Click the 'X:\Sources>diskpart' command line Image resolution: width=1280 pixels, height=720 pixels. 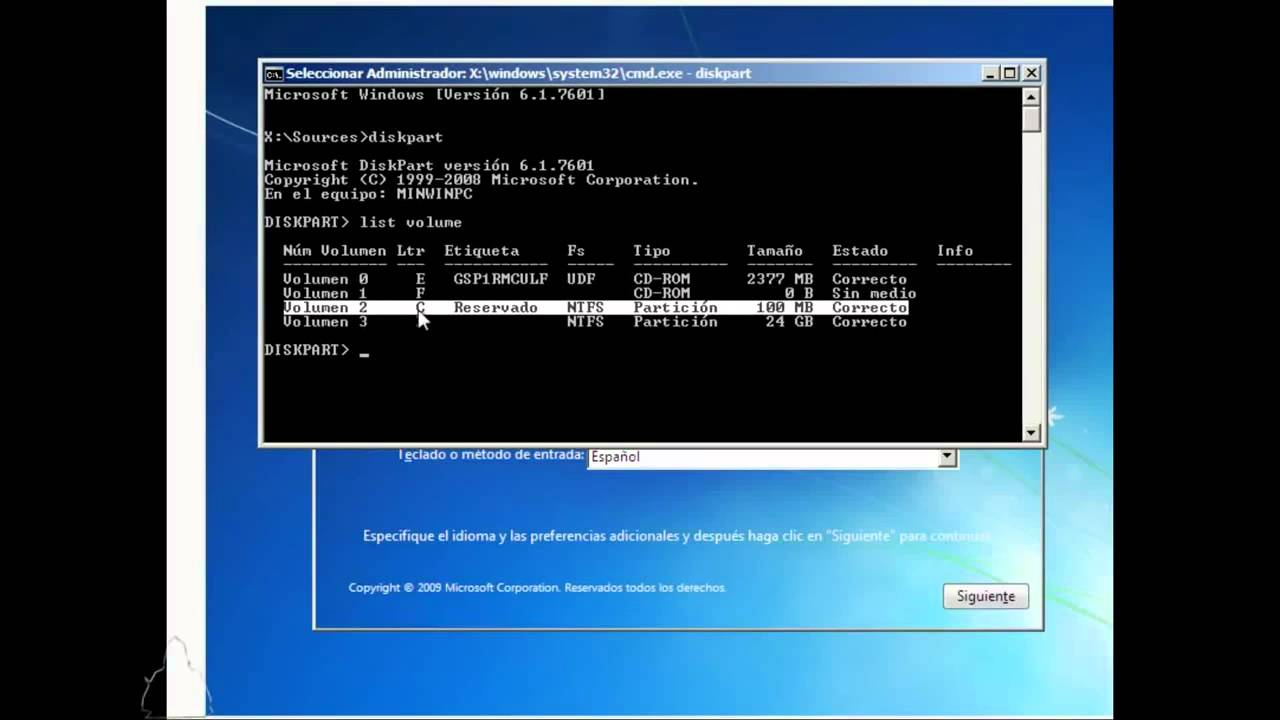[x=353, y=137]
